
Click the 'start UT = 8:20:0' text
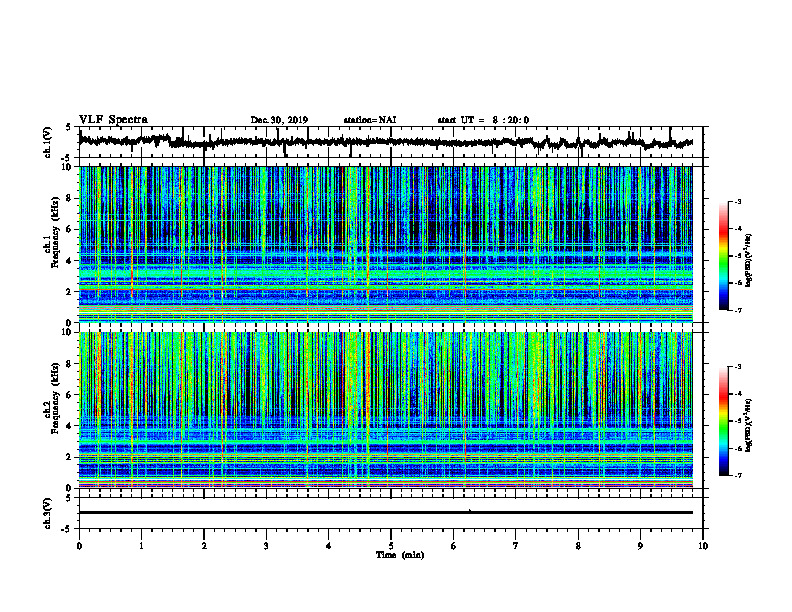point(483,120)
